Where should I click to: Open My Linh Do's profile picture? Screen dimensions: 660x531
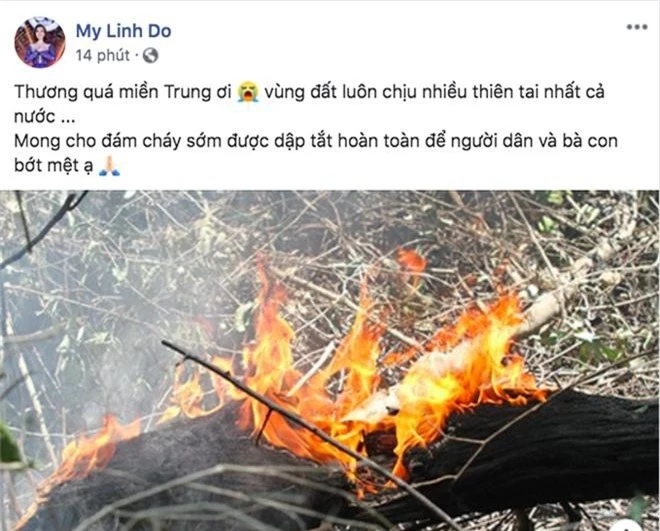(40, 42)
